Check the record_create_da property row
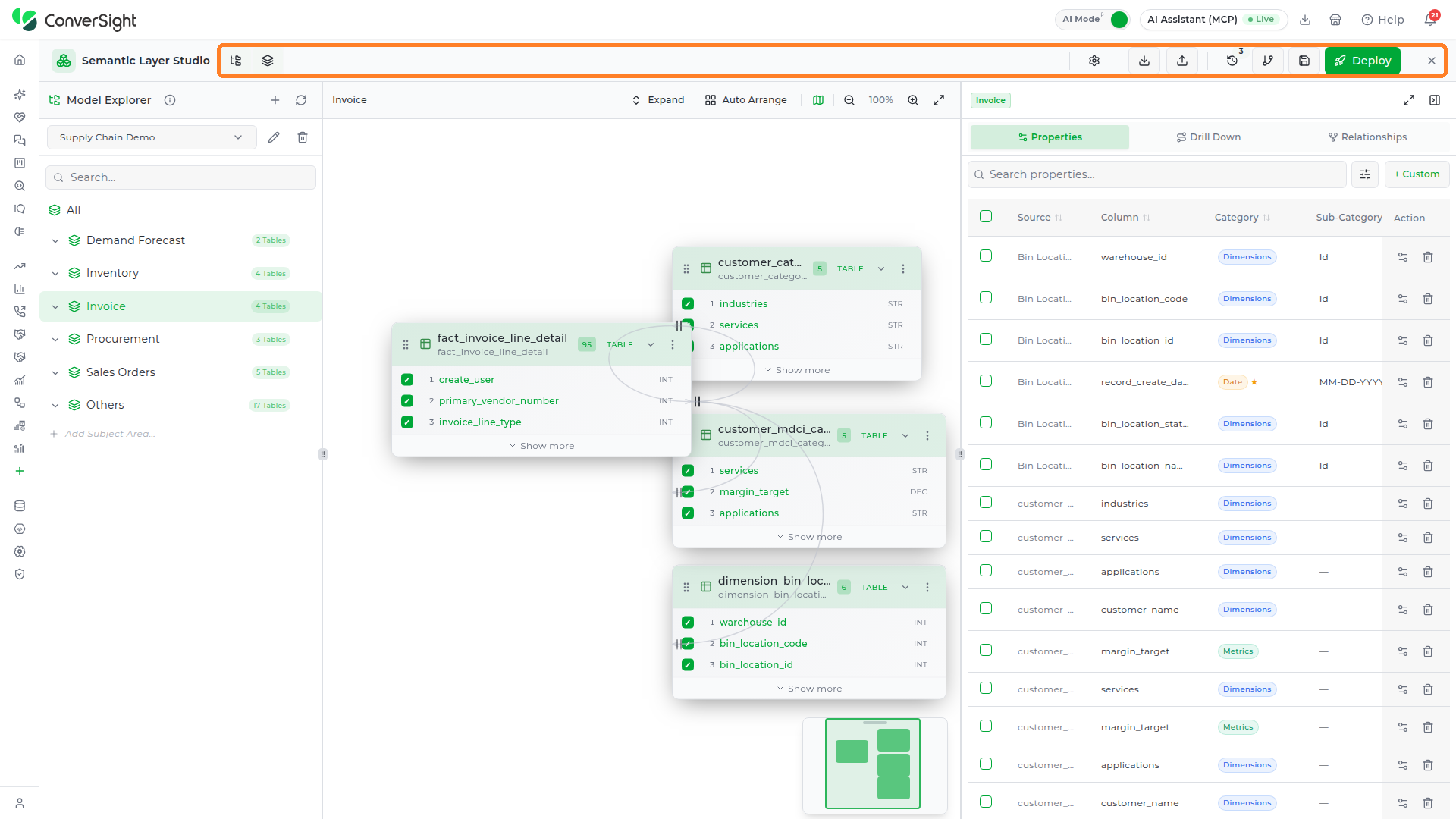1456x819 pixels. (986, 381)
